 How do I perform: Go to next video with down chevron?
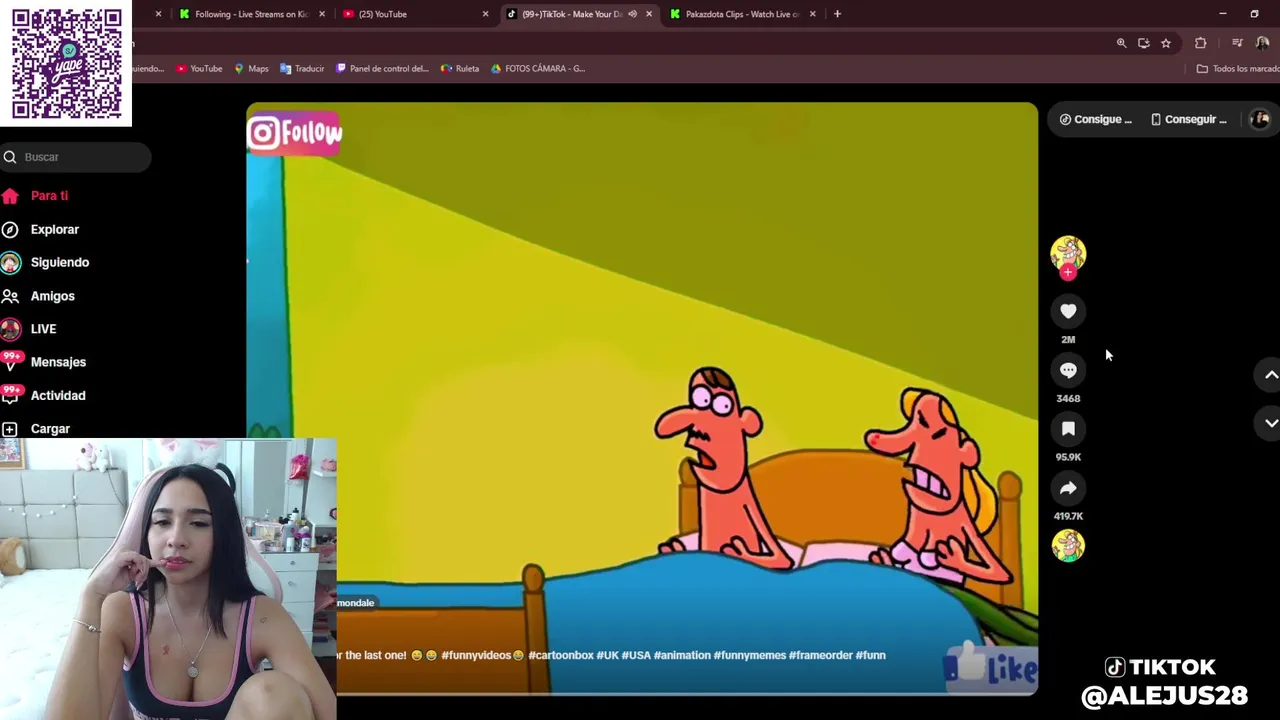tap(1271, 423)
